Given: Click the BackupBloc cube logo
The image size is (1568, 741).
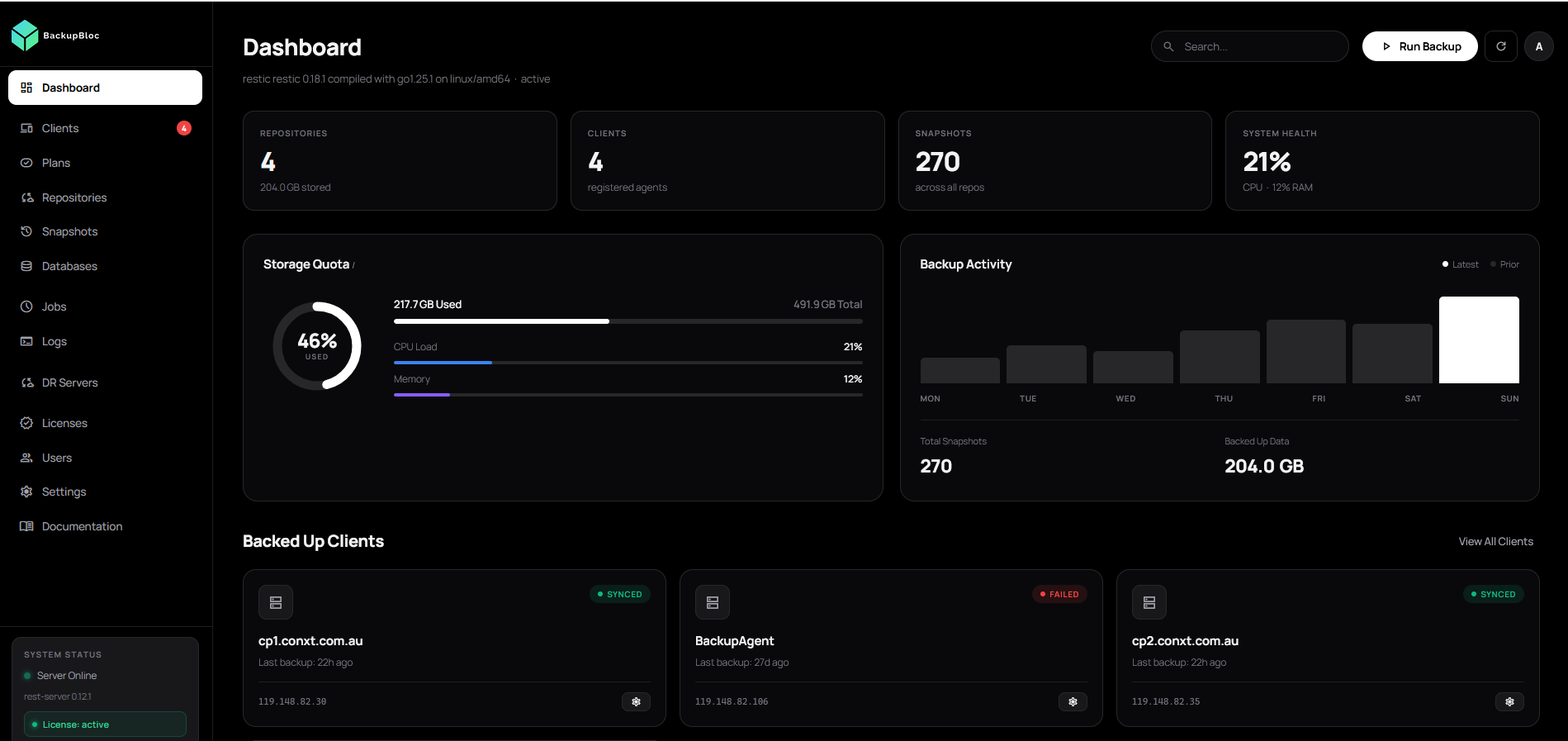Looking at the screenshot, I should point(25,36).
